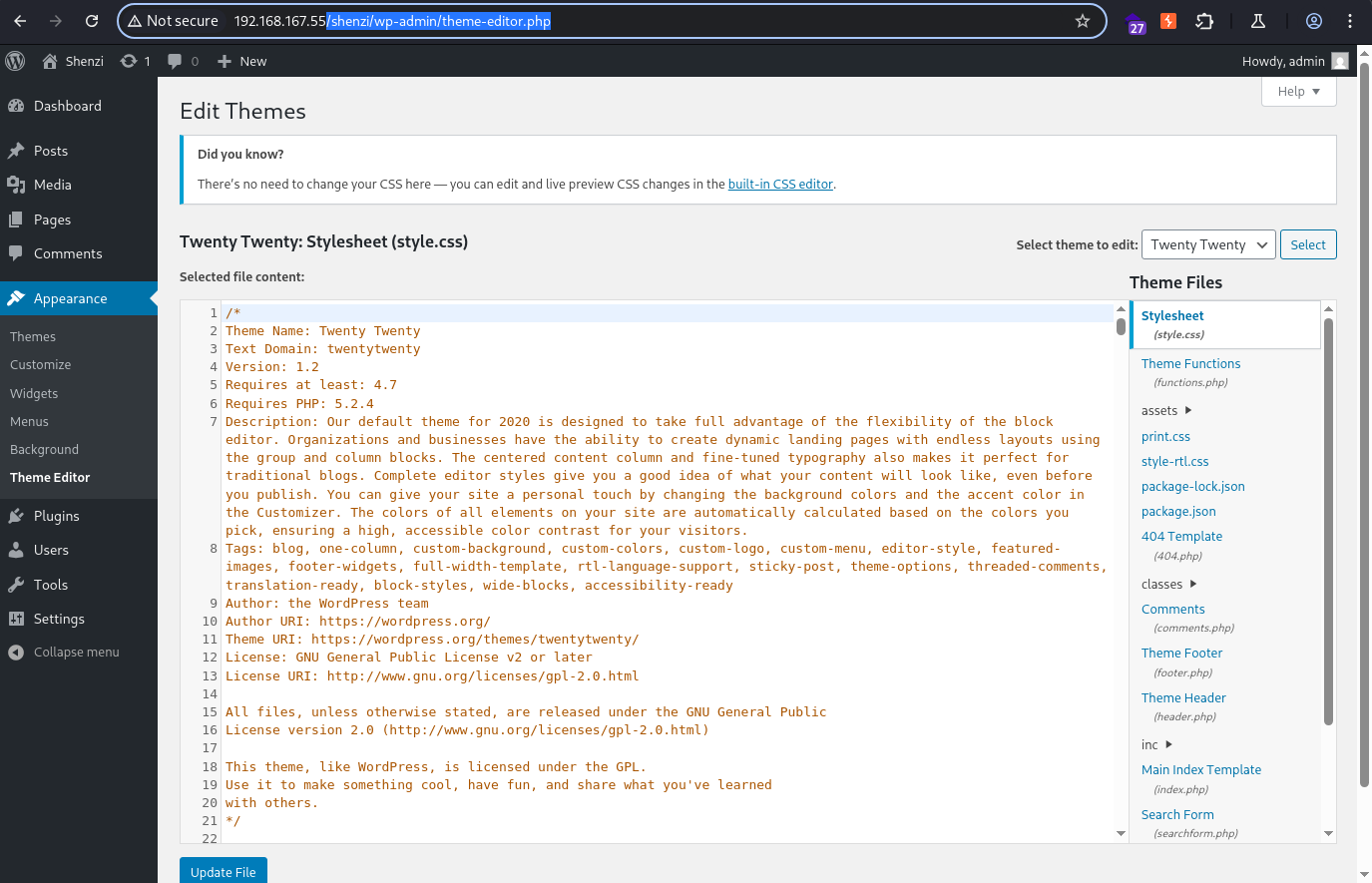
Task: Open the Comments sidebar menu
Action: point(79,253)
